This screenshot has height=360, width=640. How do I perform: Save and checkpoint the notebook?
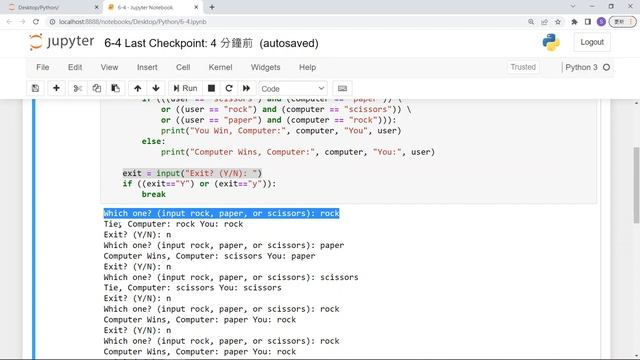pyautogui.click(x=36, y=88)
